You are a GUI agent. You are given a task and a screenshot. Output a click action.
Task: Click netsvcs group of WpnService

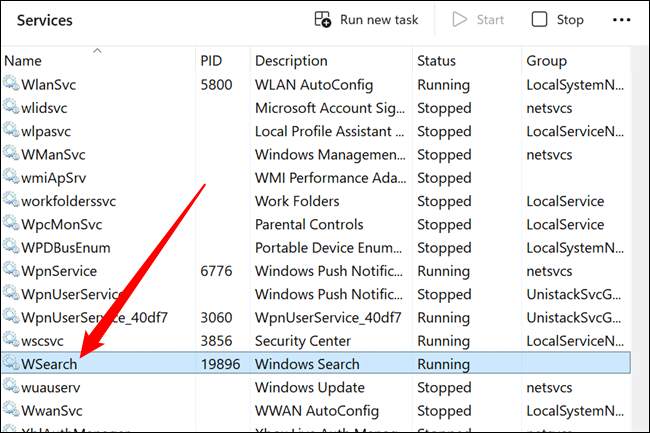(x=549, y=271)
